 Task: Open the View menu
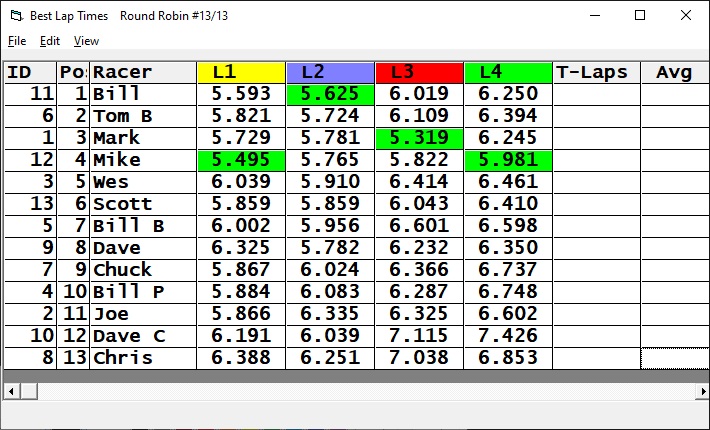[x=87, y=41]
